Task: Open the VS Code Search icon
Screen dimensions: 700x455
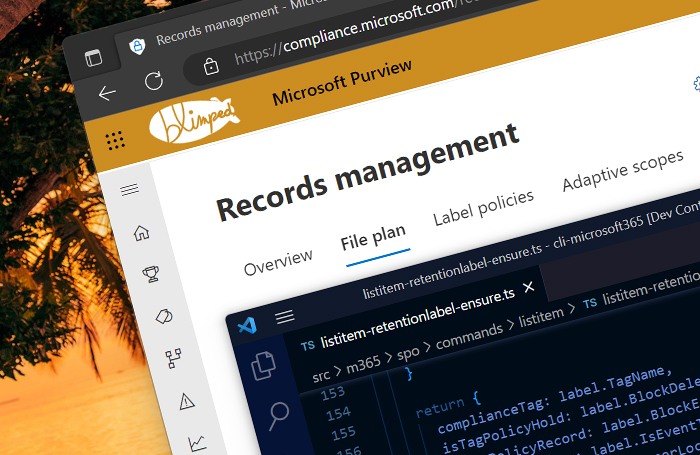Action: [x=279, y=416]
